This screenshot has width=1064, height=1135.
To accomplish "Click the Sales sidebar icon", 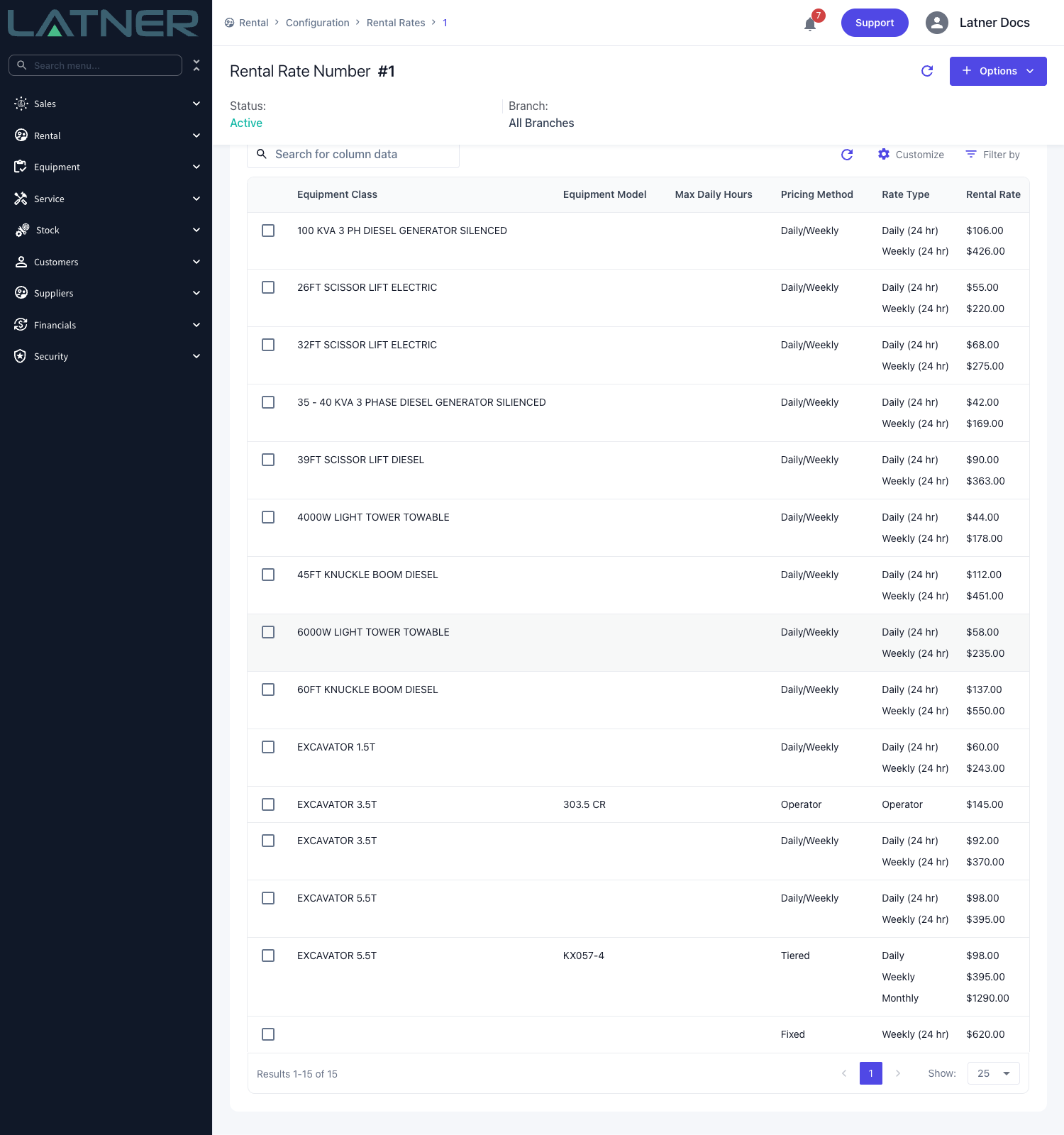I will pyautogui.click(x=21, y=104).
